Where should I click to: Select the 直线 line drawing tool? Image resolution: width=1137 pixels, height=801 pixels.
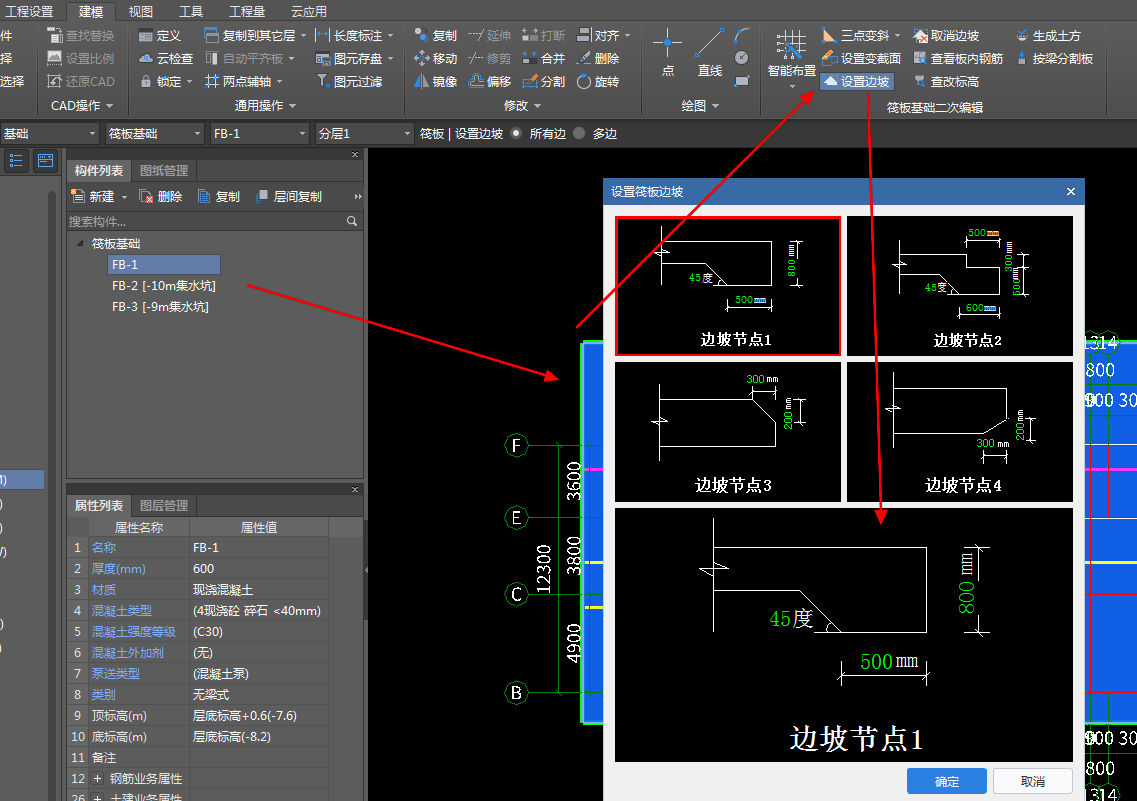point(709,51)
